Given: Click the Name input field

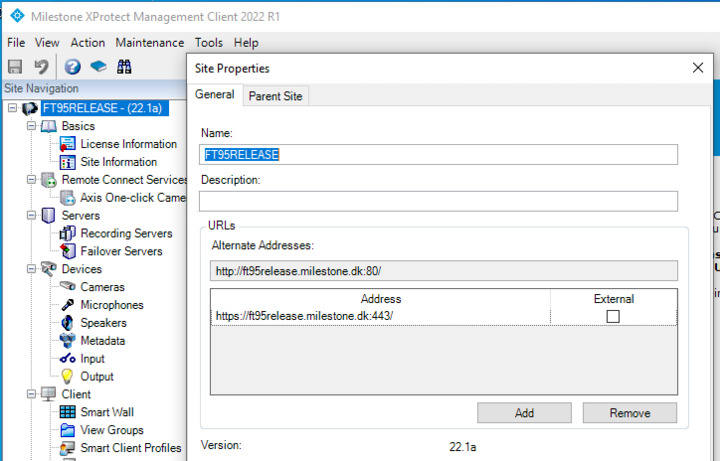Looking at the screenshot, I should 438,155.
